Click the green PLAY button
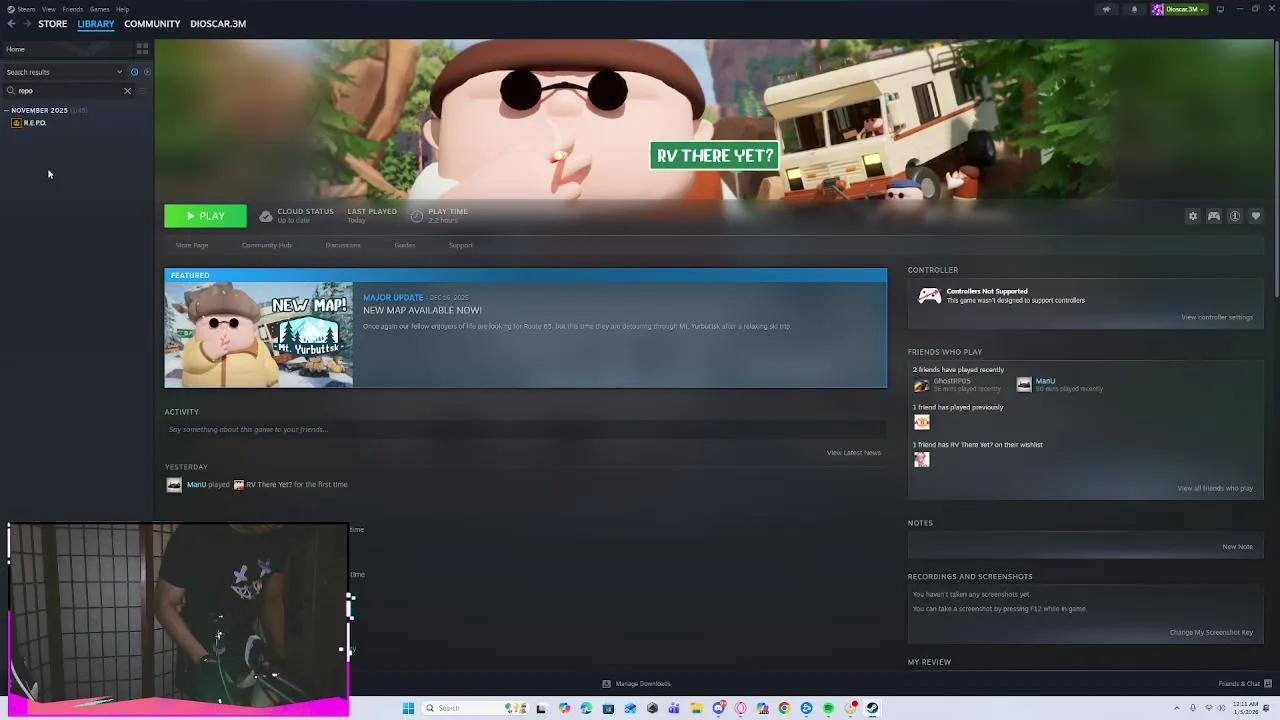Image resolution: width=1280 pixels, height=720 pixels. pyautogui.click(x=205, y=216)
